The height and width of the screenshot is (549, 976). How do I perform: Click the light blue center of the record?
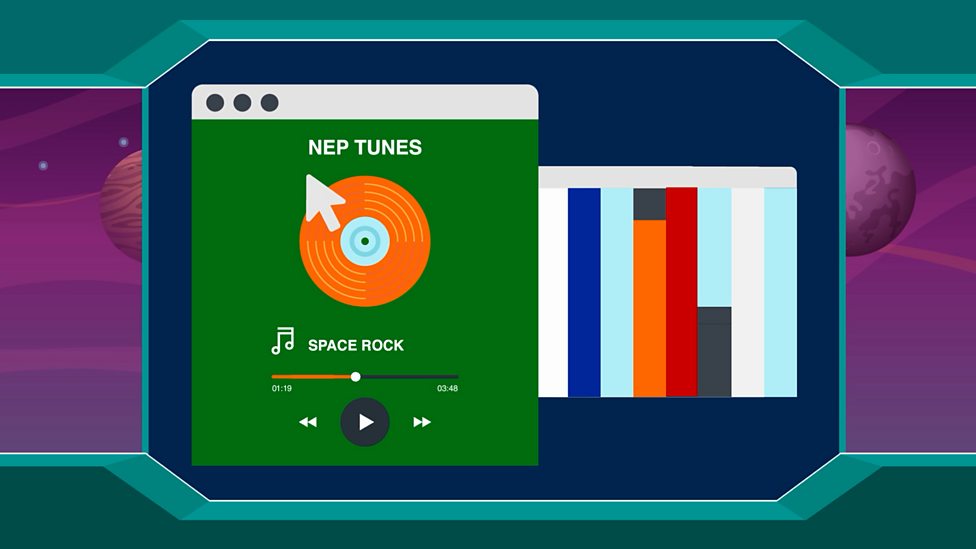pyautogui.click(x=364, y=241)
